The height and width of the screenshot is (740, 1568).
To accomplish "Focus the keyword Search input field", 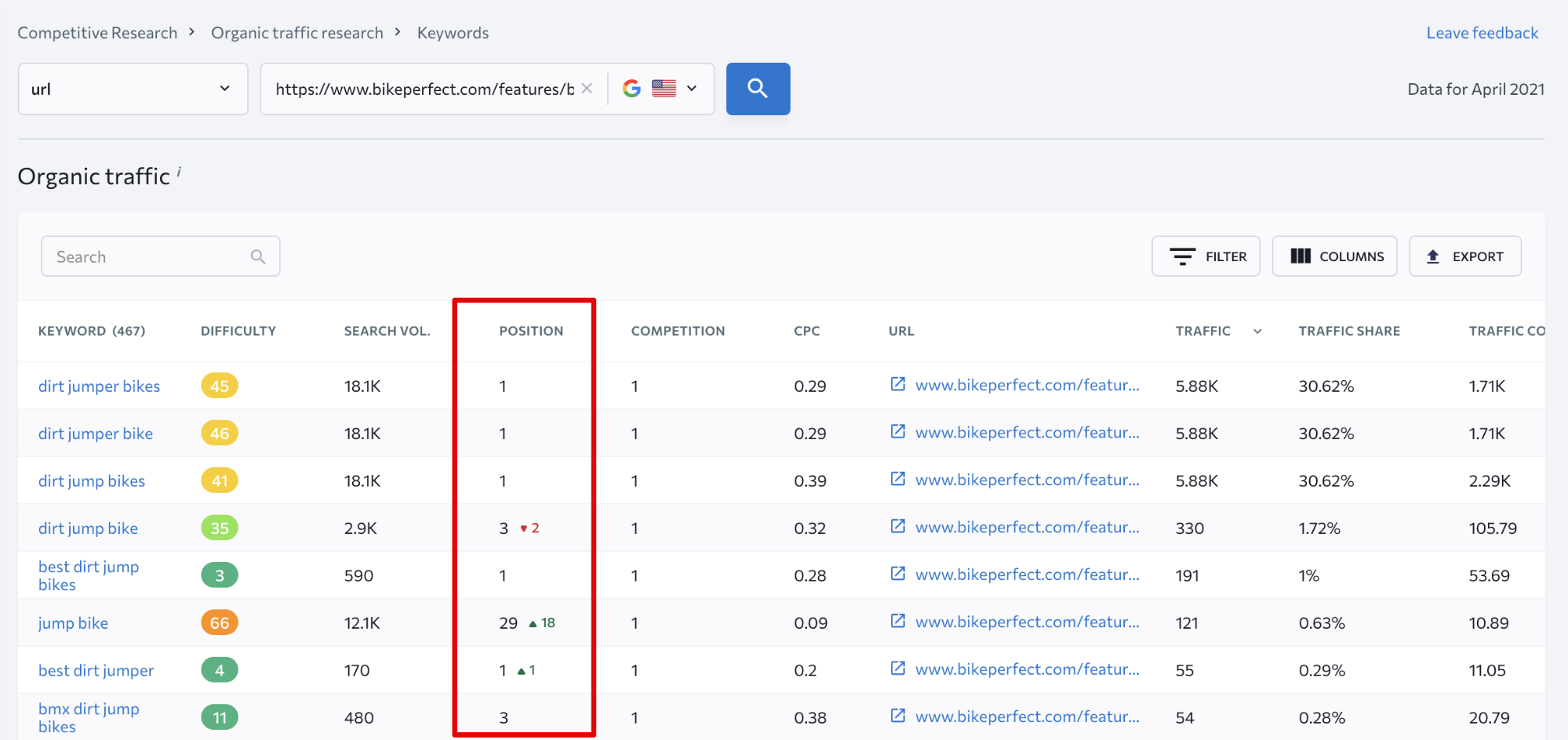I will point(149,256).
